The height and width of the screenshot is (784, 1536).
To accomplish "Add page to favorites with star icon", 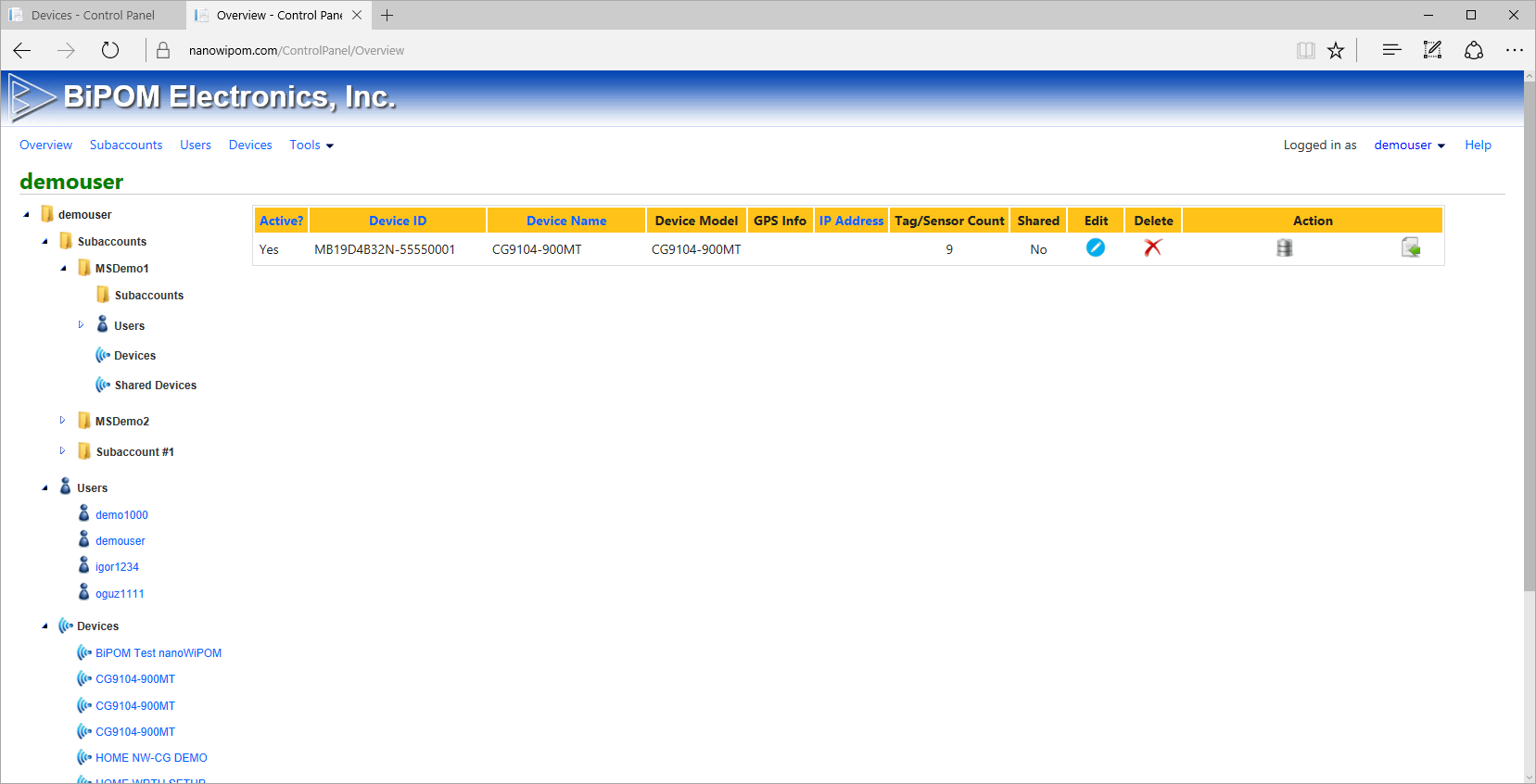I will tap(1336, 50).
